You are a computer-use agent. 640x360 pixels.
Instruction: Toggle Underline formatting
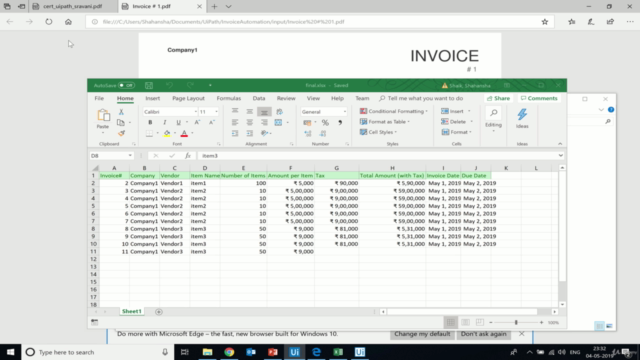178,122
